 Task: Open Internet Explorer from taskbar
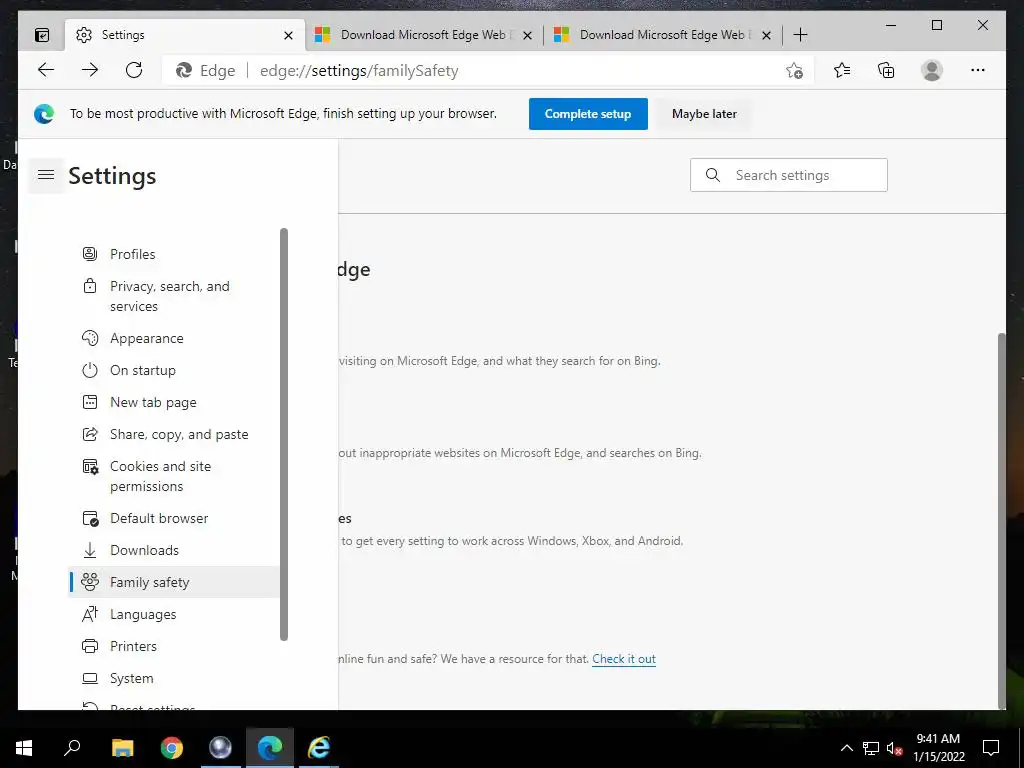pyautogui.click(x=319, y=748)
